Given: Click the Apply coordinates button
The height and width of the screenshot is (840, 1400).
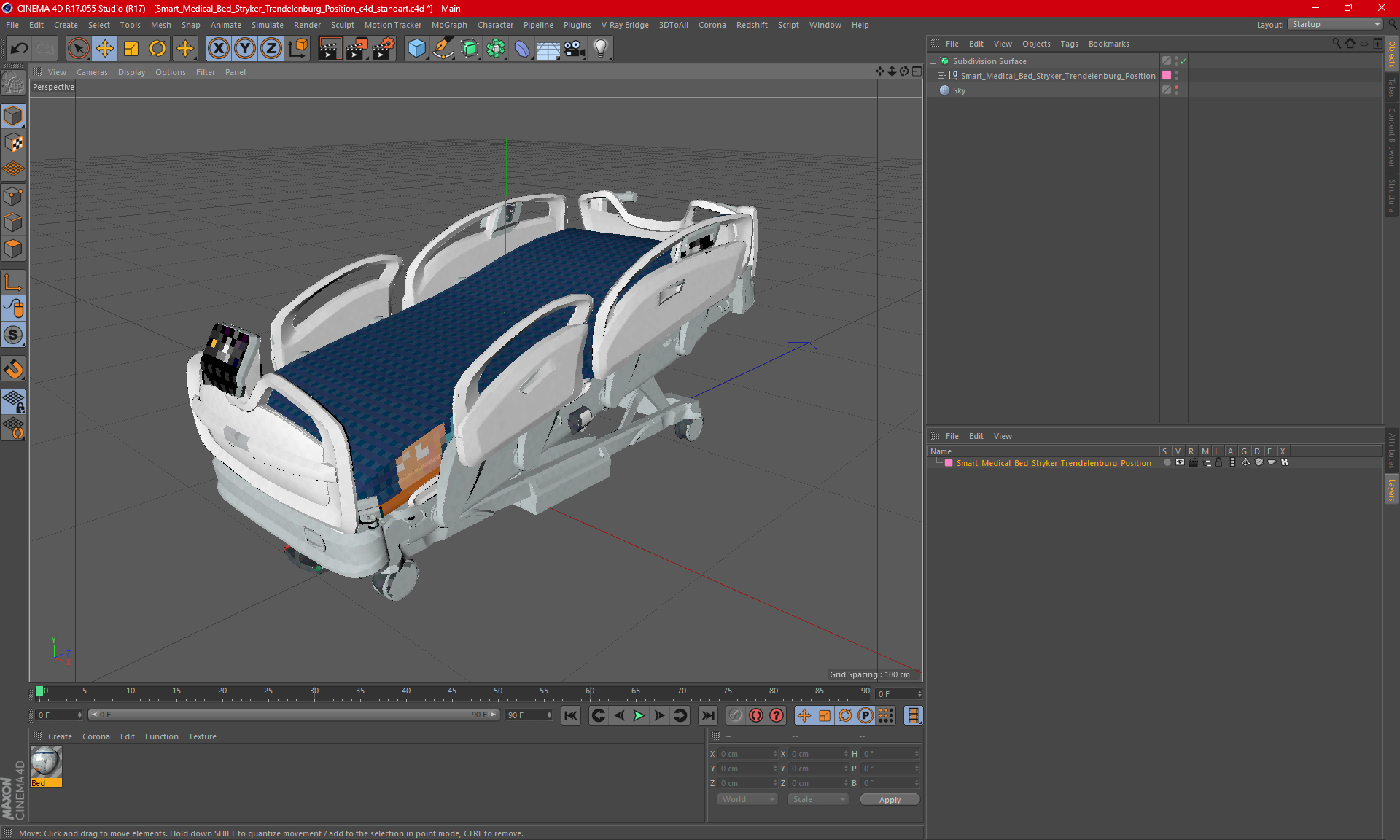Looking at the screenshot, I should tap(890, 800).
